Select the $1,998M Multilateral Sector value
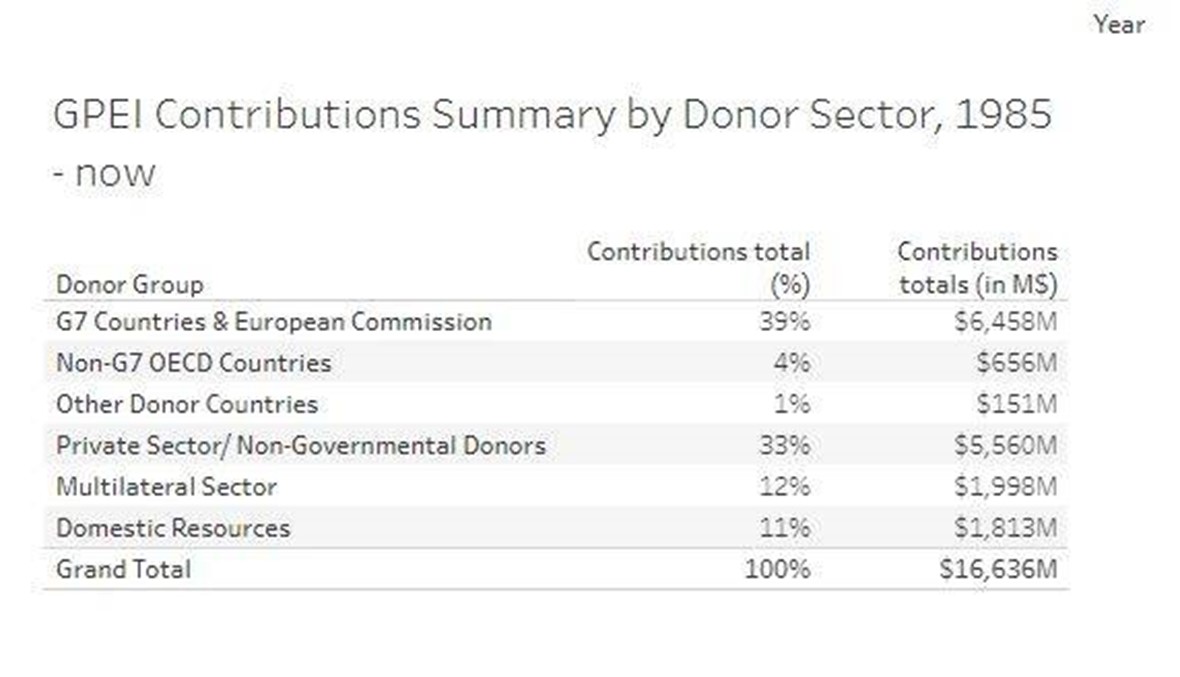Viewport: 1180px width, 677px height. tap(1007, 487)
